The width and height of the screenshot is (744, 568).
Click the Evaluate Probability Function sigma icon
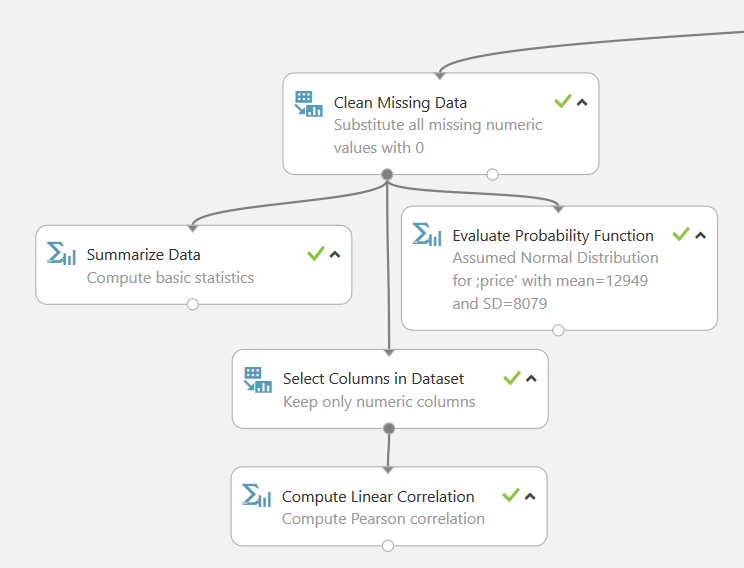(x=427, y=235)
